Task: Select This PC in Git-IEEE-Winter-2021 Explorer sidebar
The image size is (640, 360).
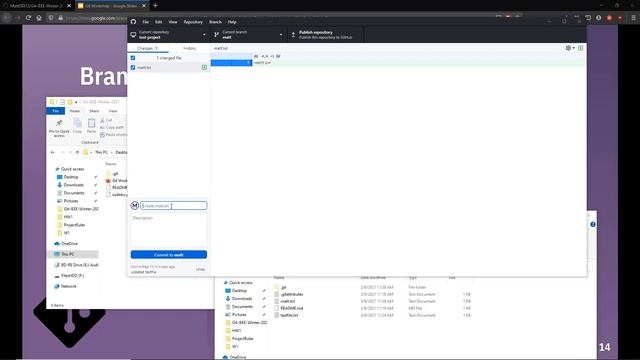Action: pos(68,254)
